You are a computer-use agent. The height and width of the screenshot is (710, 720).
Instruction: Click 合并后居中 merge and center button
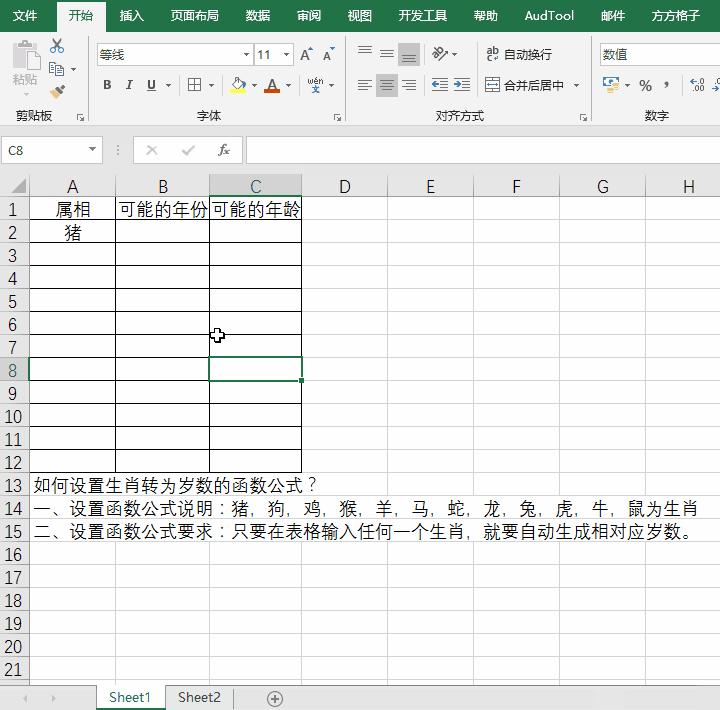click(524, 85)
